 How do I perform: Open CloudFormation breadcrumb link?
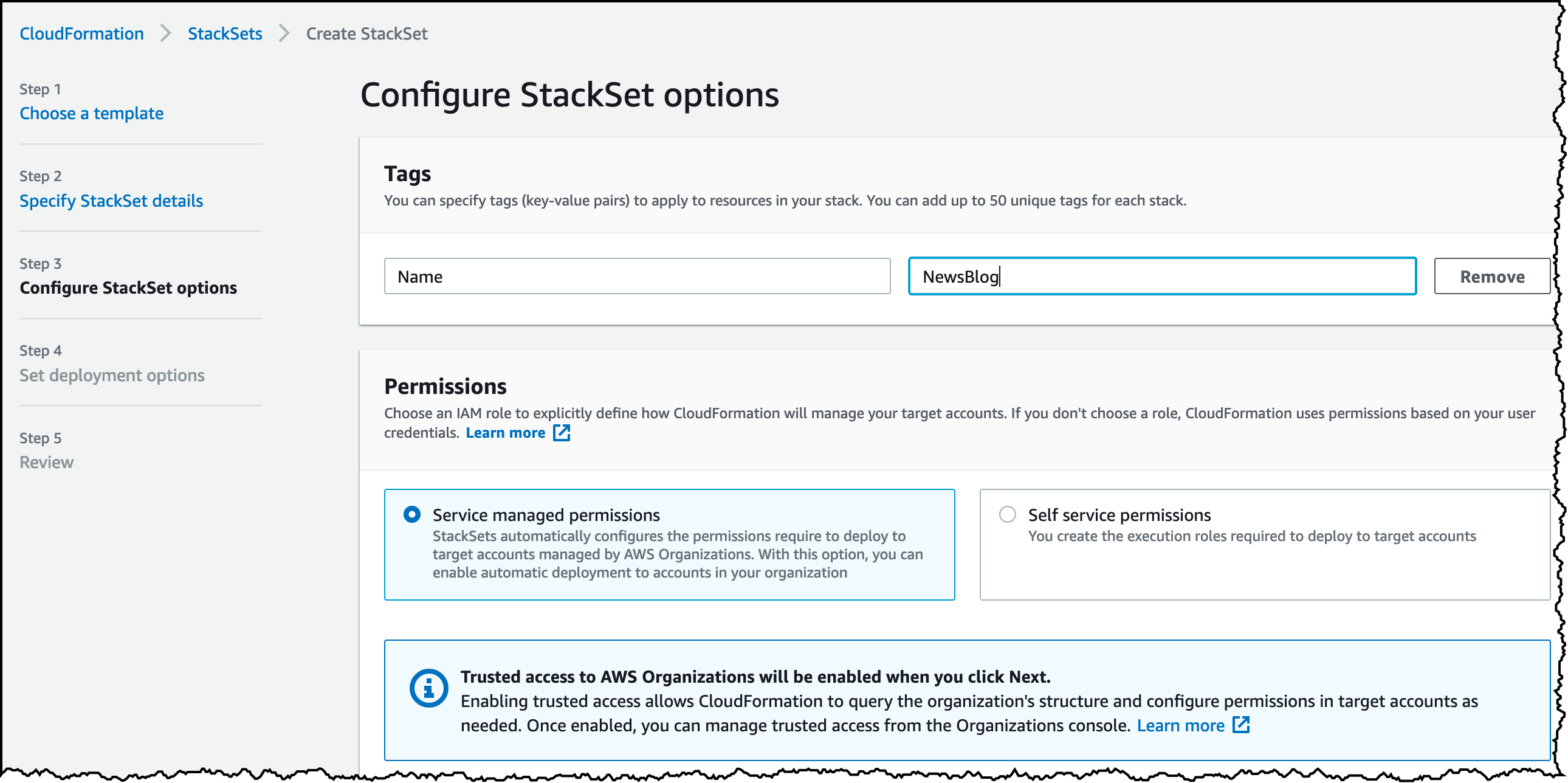coord(81,33)
